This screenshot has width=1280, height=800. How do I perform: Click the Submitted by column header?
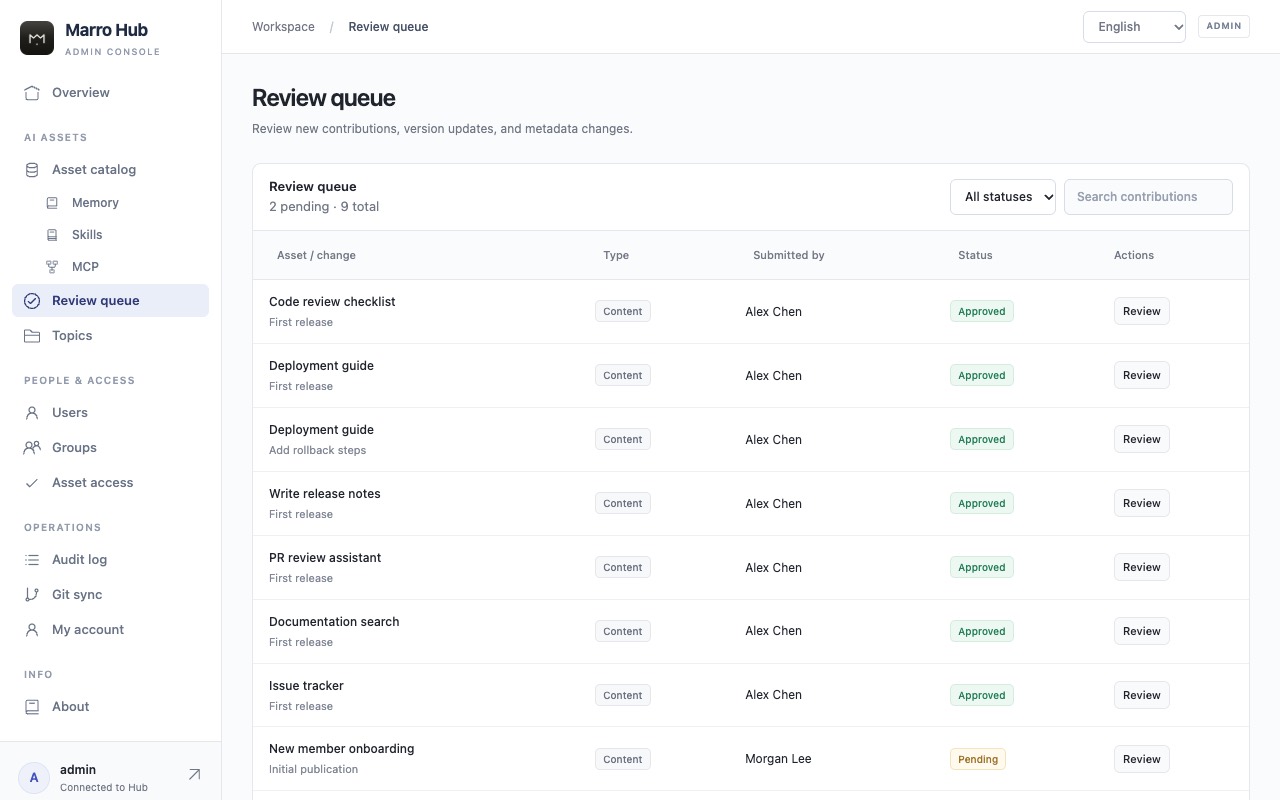789,255
